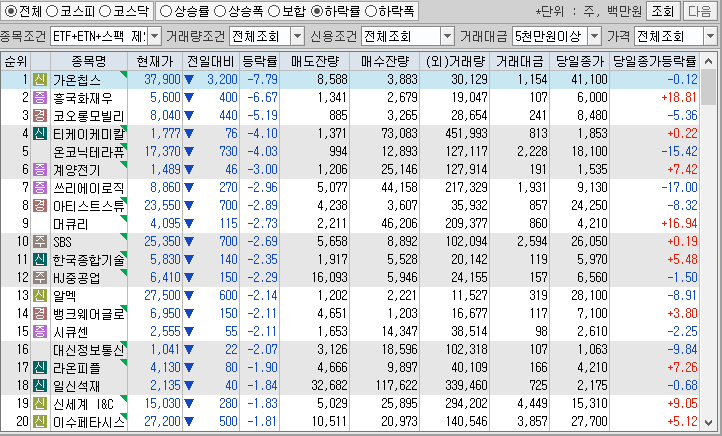
Task: Click the 경 badge beside 아티스트스튜
Action: 40,205
